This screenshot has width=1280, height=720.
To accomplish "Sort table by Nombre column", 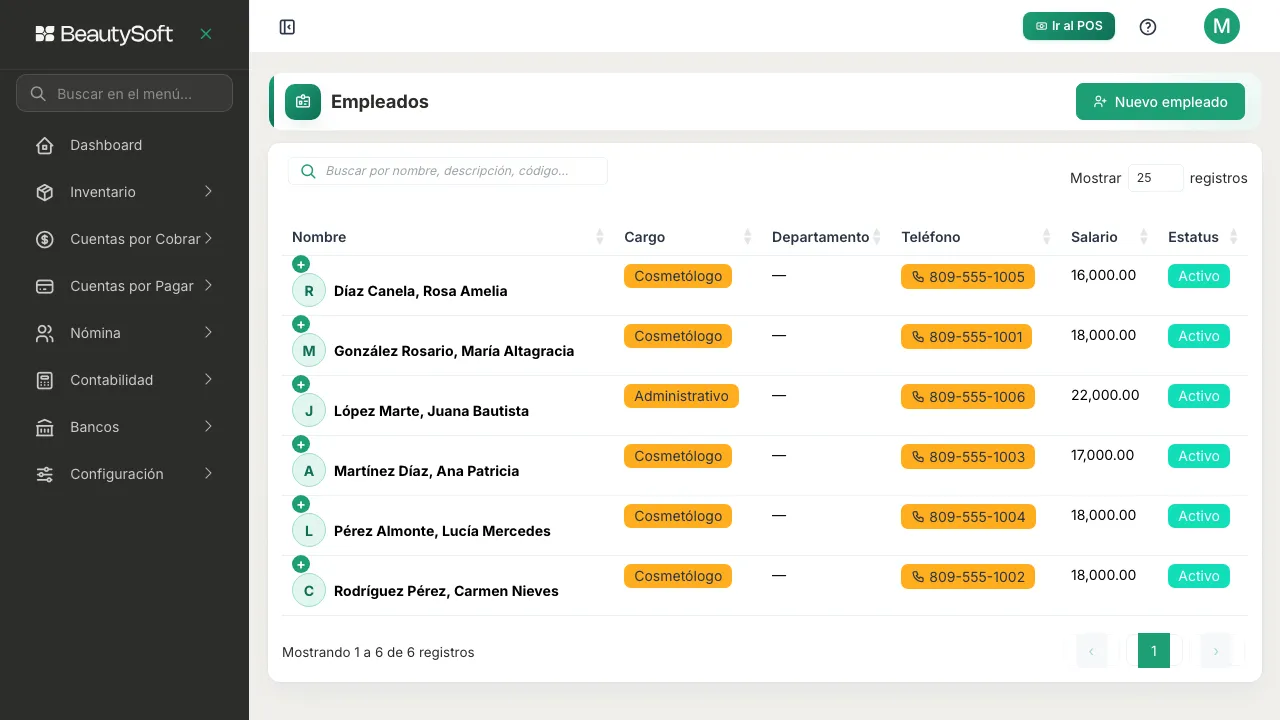I will pyautogui.click(x=448, y=237).
